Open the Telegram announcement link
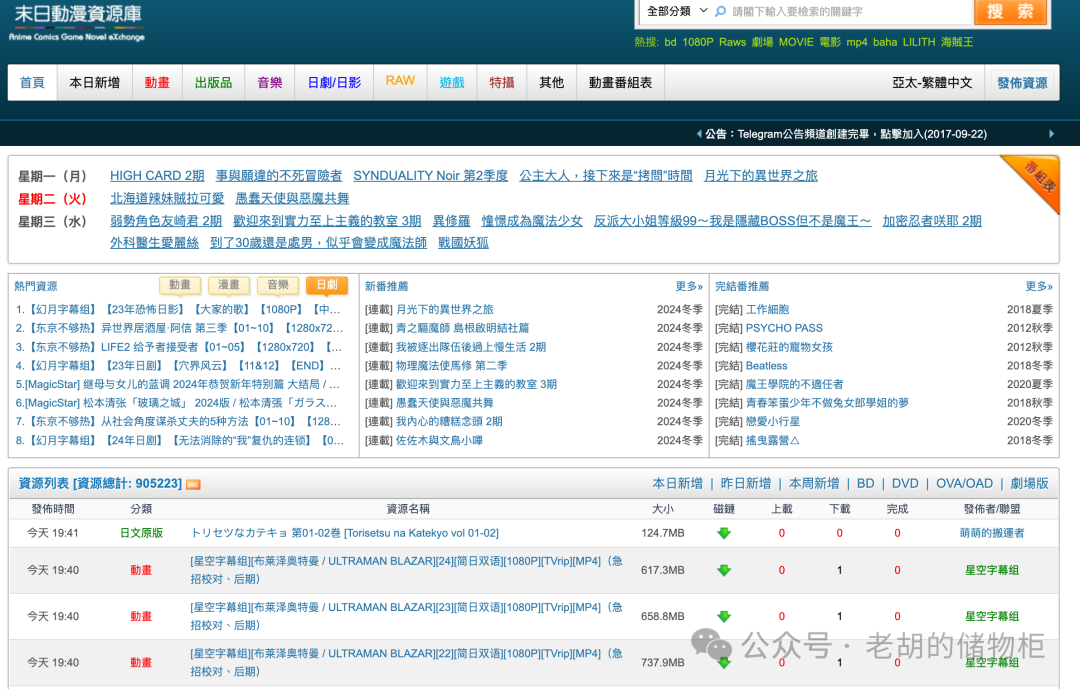Image resolution: width=1080 pixels, height=689 pixels. tap(862, 134)
